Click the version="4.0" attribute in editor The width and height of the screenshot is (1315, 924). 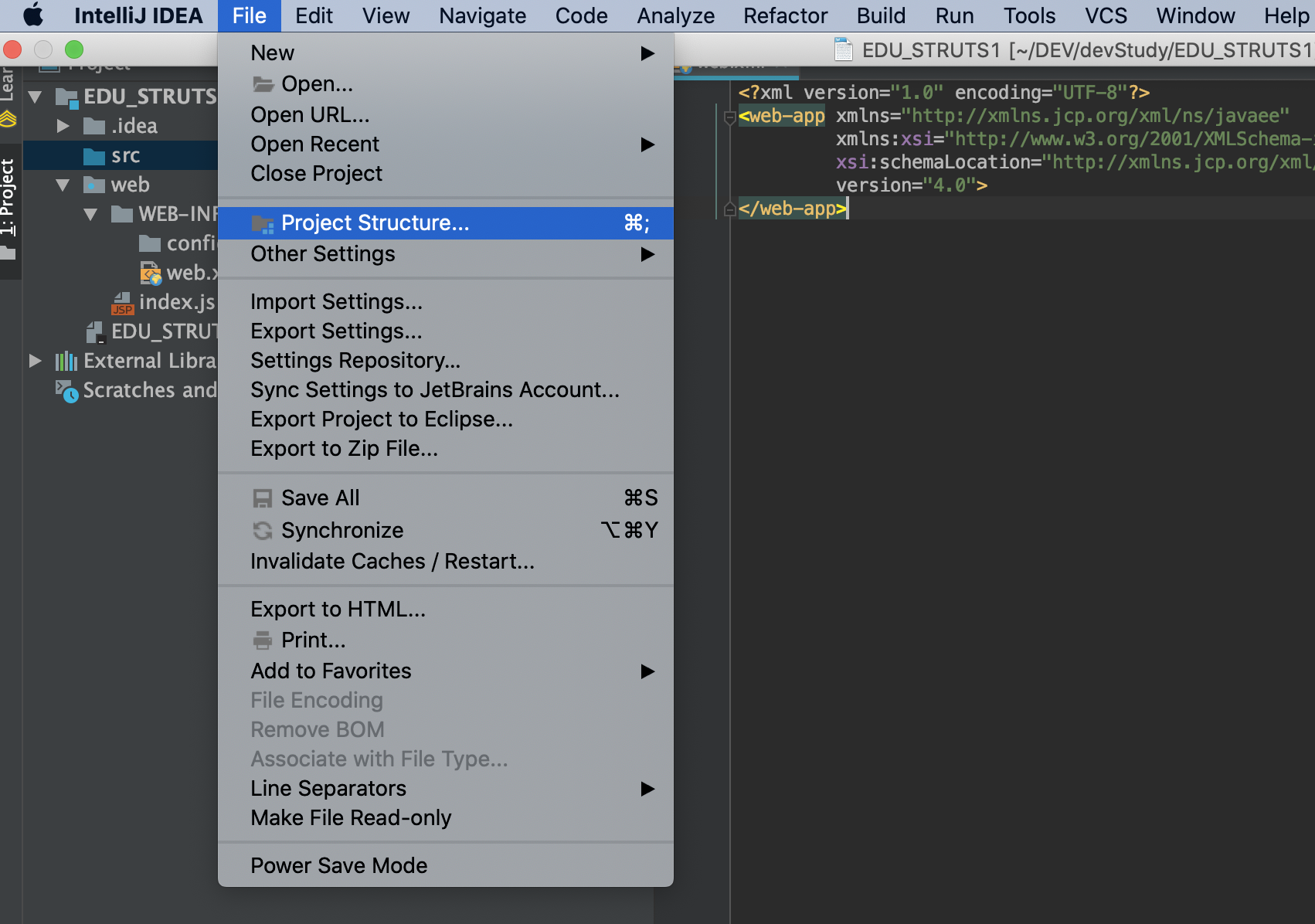906,185
